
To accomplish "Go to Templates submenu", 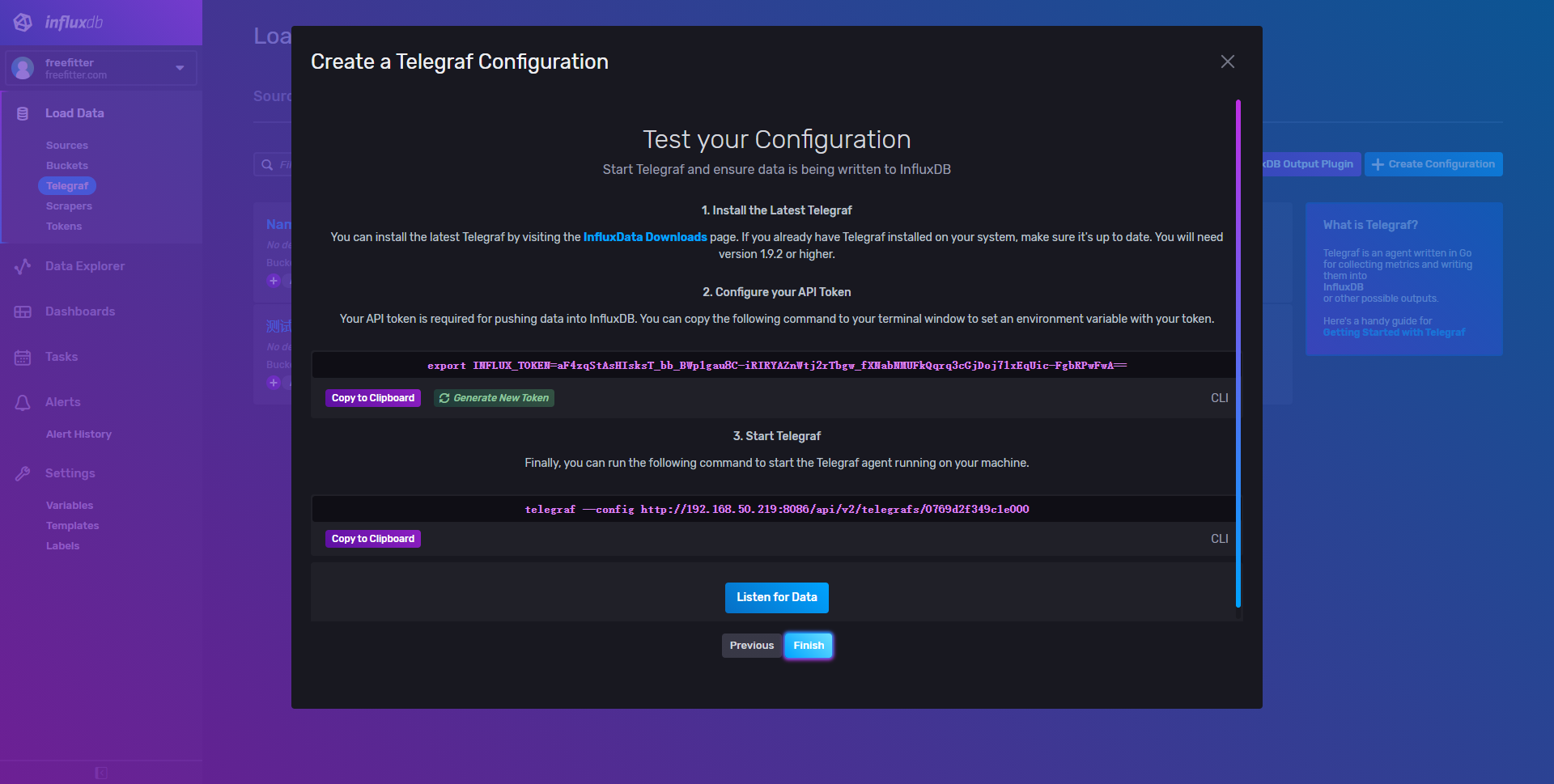I will [73, 526].
